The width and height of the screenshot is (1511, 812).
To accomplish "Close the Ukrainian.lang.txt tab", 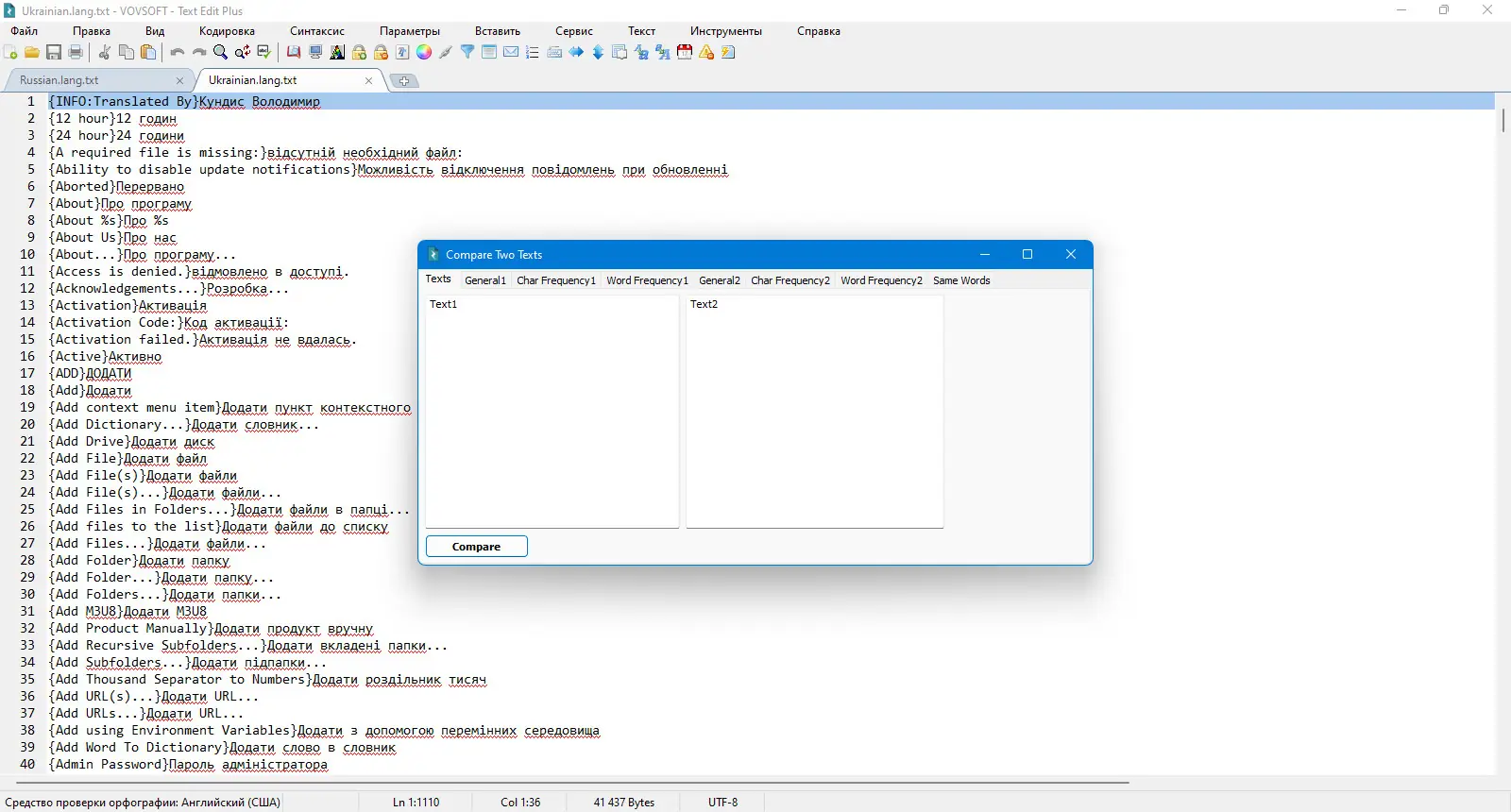I will (368, 81).
